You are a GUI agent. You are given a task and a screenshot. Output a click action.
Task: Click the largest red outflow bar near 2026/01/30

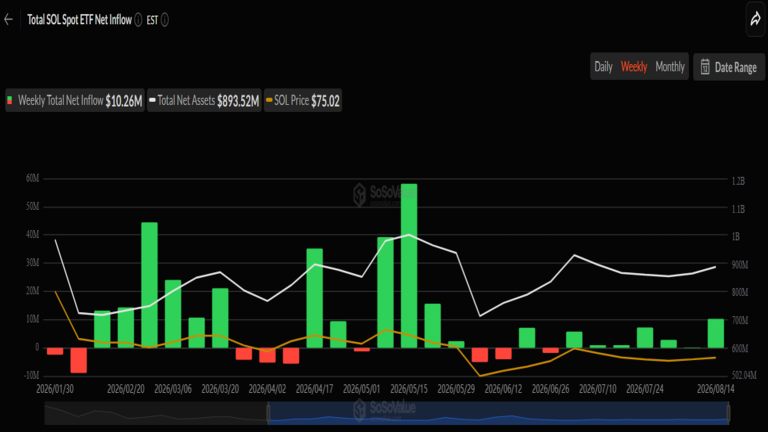[x=78, y=360]
